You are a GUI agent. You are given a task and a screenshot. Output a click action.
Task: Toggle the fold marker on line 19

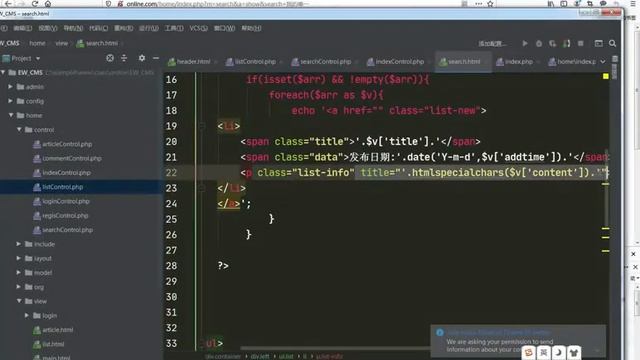202,126
